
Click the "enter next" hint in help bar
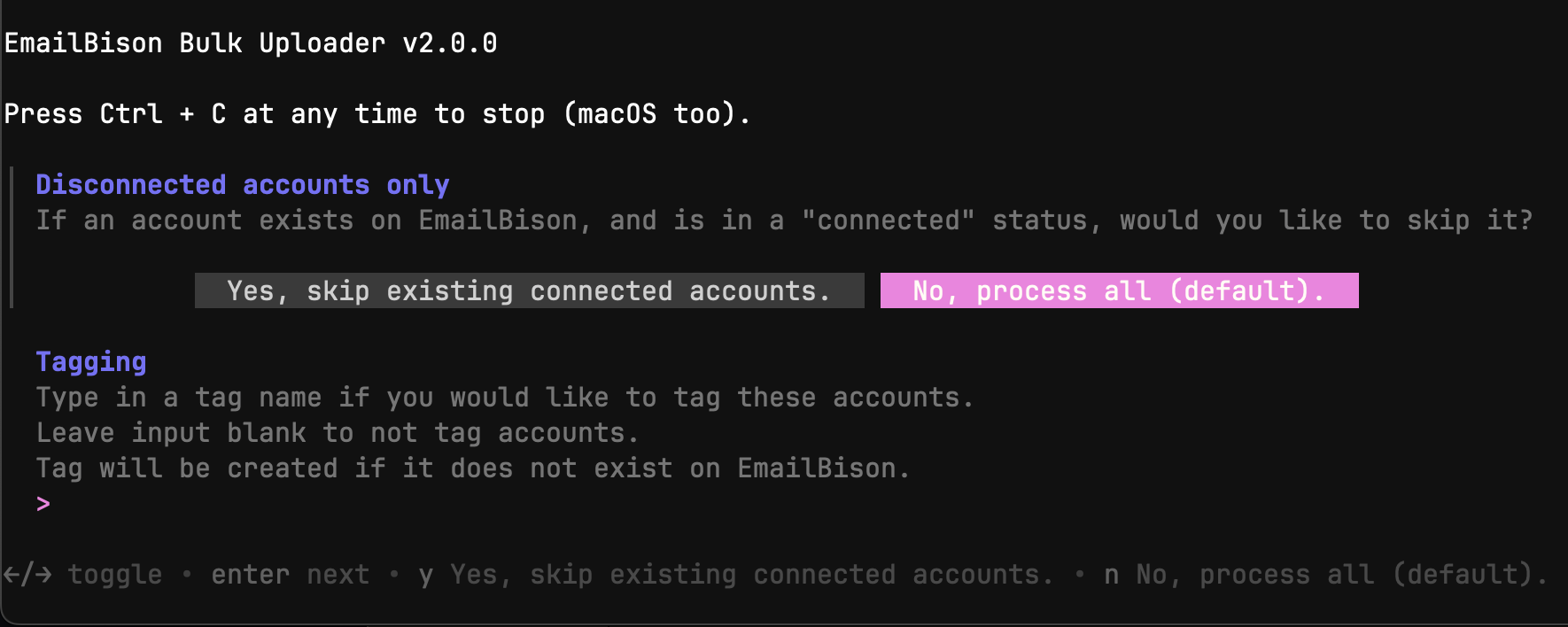(x=290, y=575)
